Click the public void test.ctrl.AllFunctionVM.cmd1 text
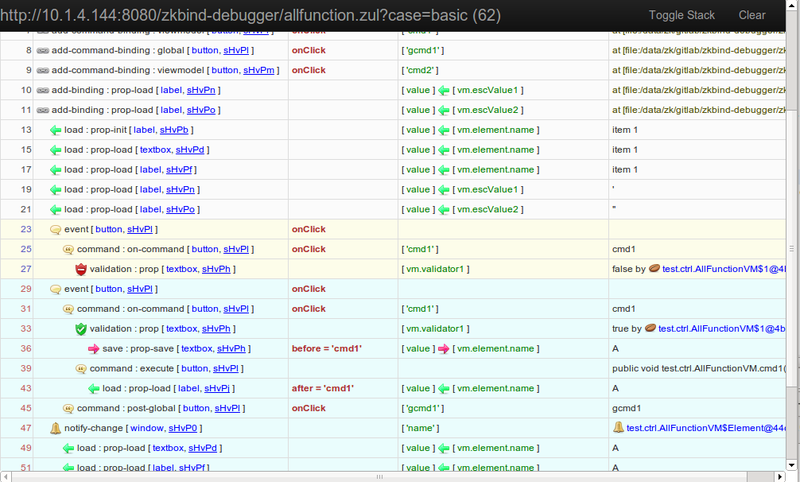 [x=698, y=369]
